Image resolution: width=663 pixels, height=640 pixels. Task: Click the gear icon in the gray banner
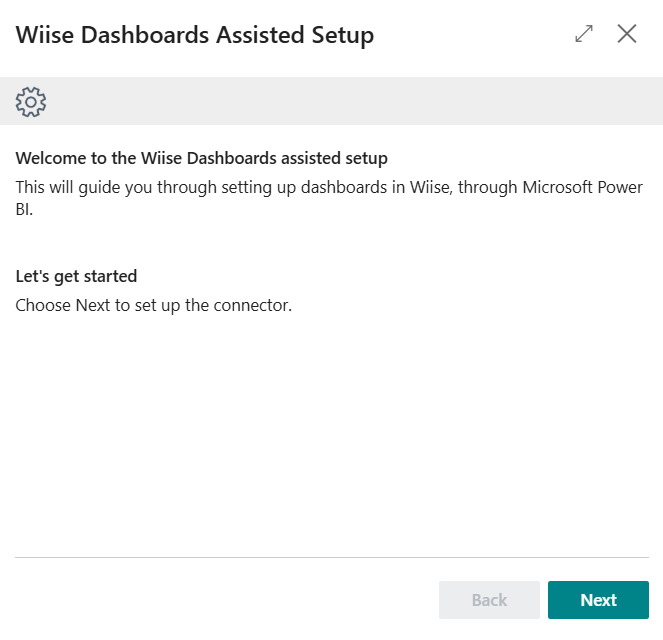coord(31,102)
